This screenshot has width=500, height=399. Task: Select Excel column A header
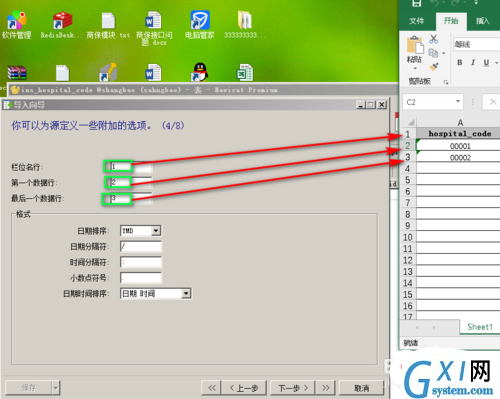click(460, 122)
